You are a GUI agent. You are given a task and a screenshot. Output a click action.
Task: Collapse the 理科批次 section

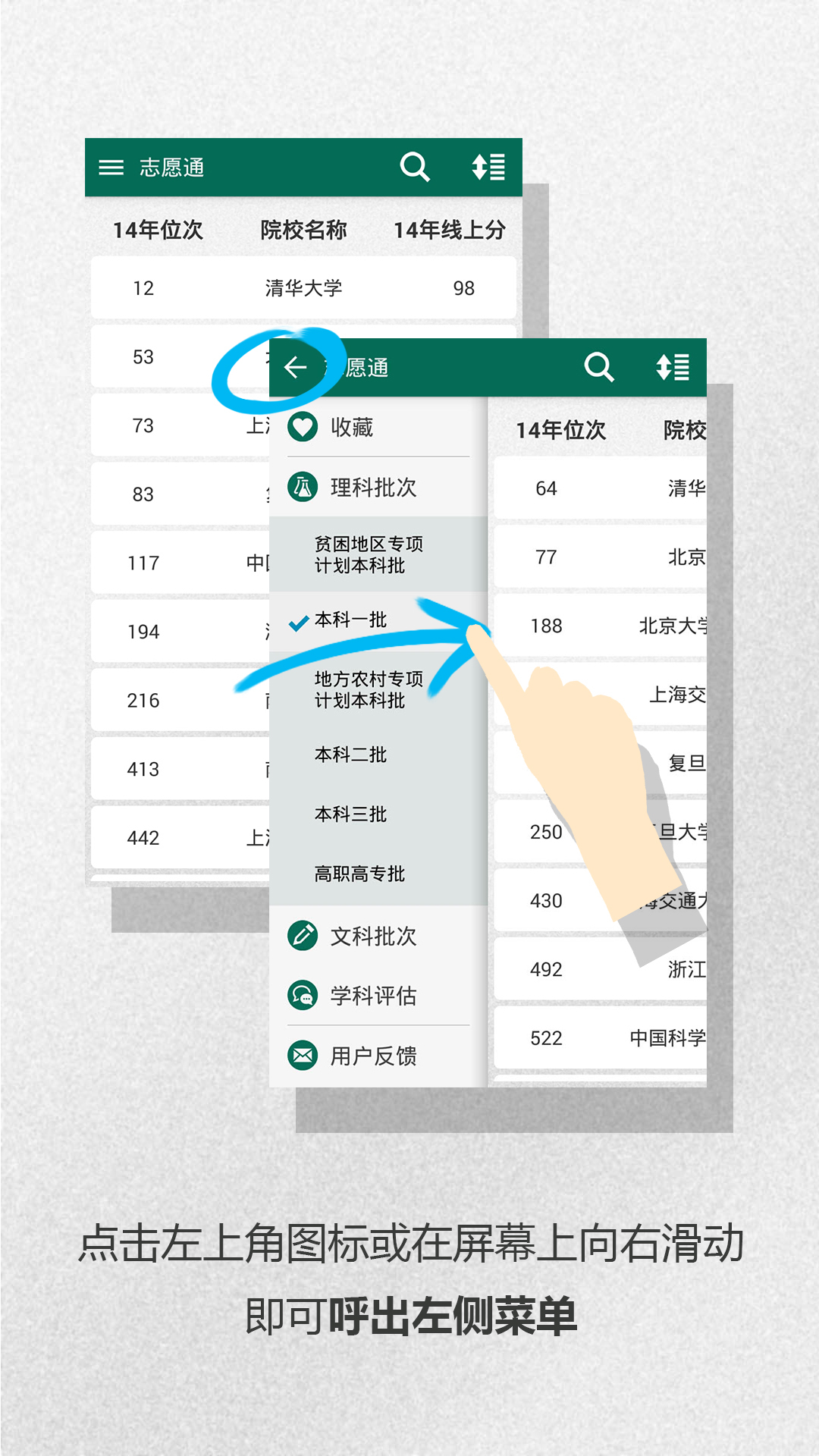[373, 487]
